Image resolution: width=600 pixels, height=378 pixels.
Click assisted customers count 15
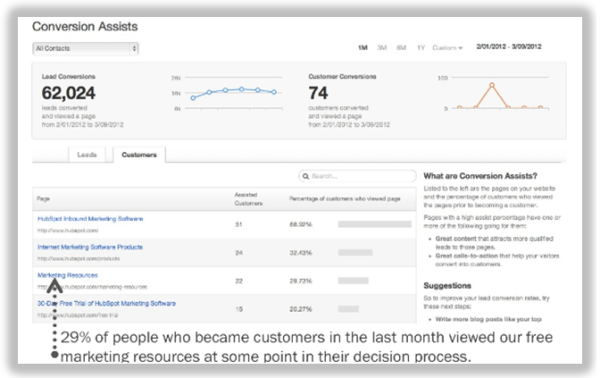click(239, 309)
